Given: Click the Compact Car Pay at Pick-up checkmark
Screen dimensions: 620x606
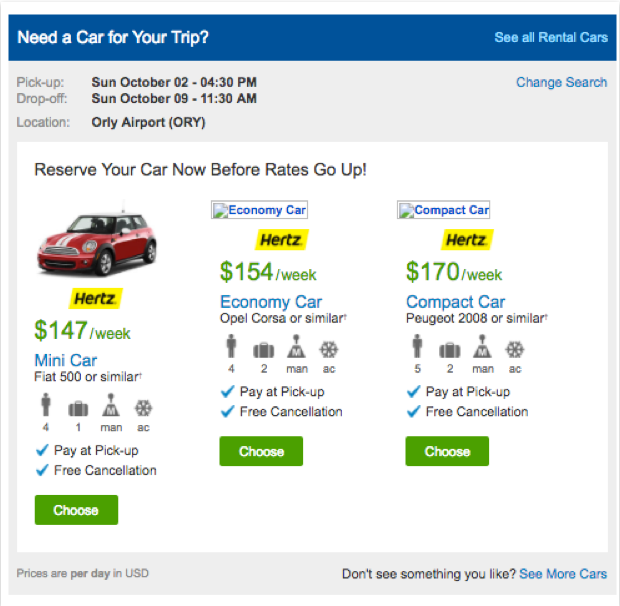Looking at the screenshot, I should (x=413, y=392).
